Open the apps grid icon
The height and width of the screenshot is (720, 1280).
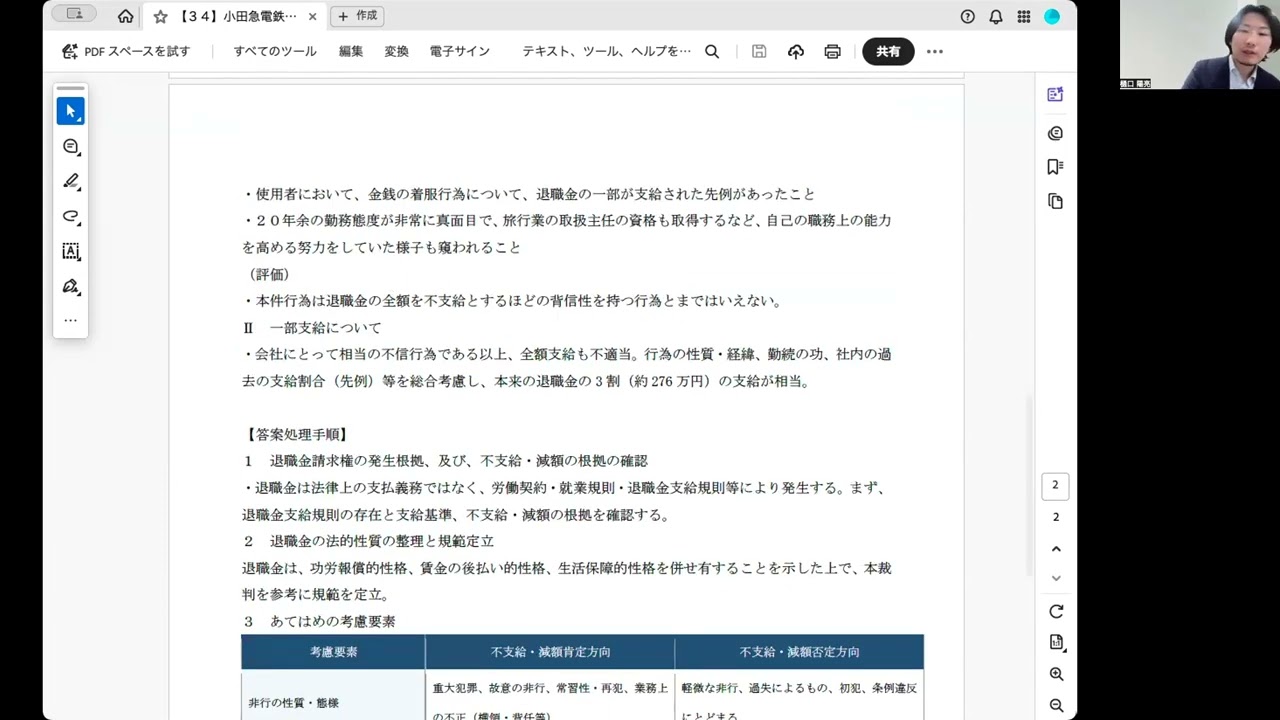coord(1024,16)
